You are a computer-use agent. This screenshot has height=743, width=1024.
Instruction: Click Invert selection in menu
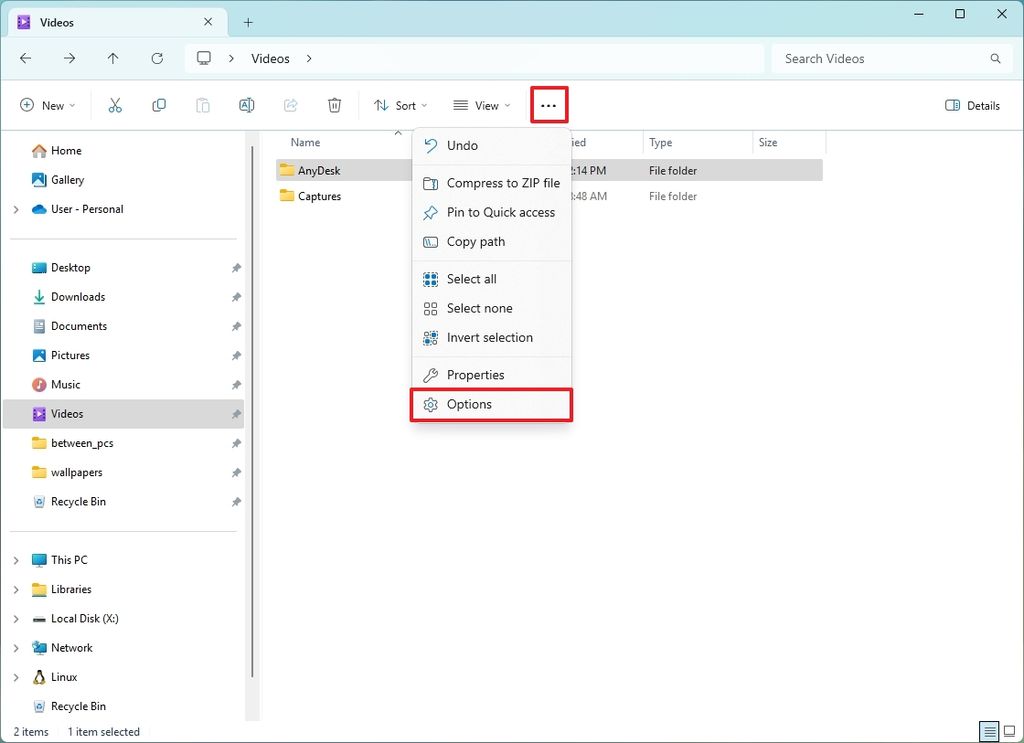(492, 338)
